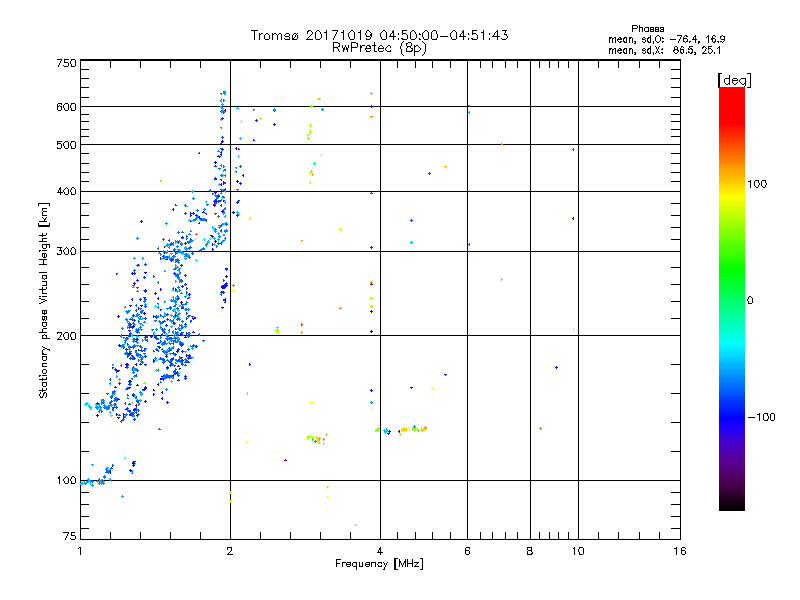Click the '[deg]' colorbar unit label
The height and width of the screenshot is (600, 800).
pyautogui.click(x=734, y=80)
